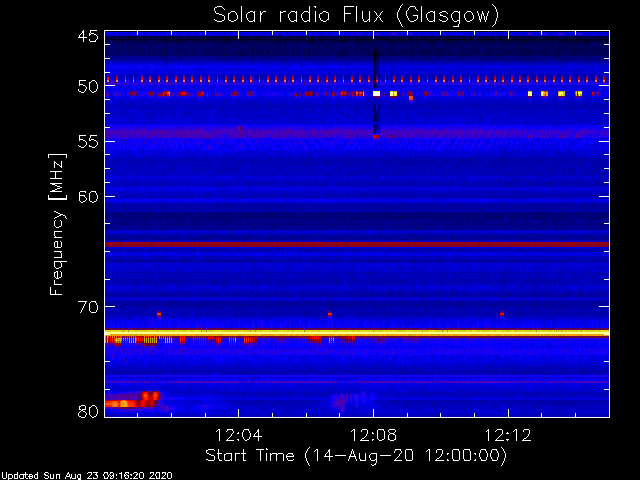The image size is (640, 480).
Task: Click the 12:08 time axis label
Action: pyautogui.click(x=373, y=435)
